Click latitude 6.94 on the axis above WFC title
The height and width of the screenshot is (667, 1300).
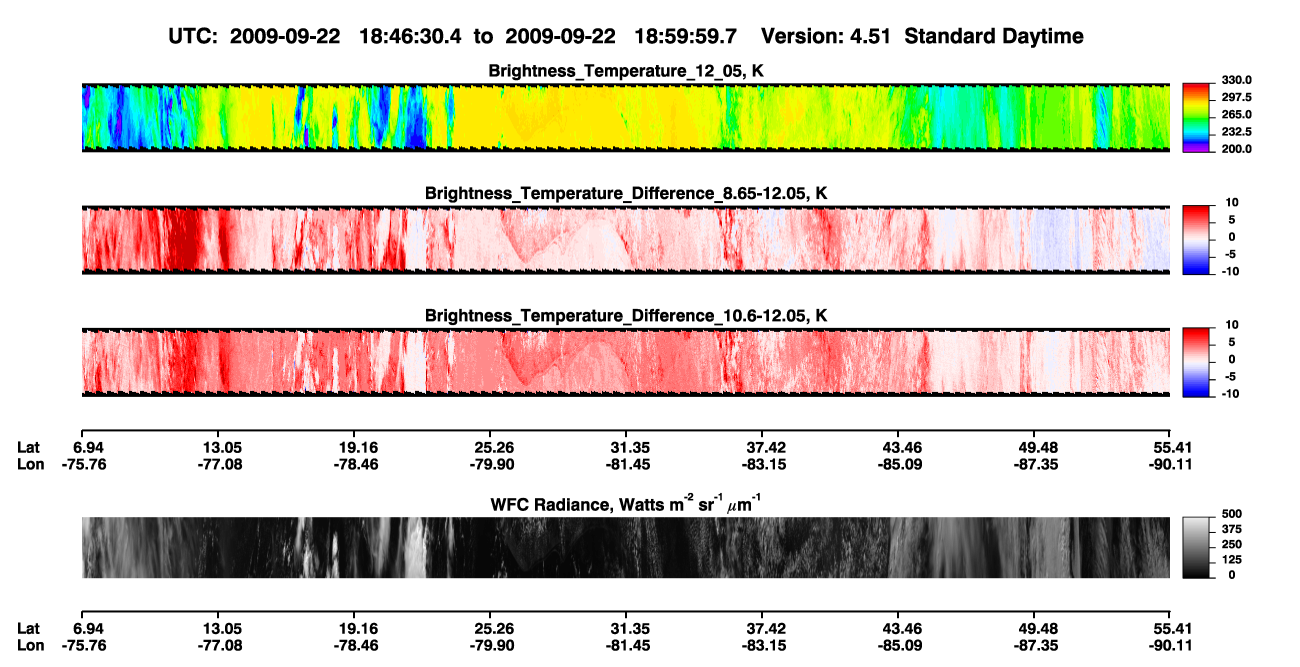(x=90, y=446)
